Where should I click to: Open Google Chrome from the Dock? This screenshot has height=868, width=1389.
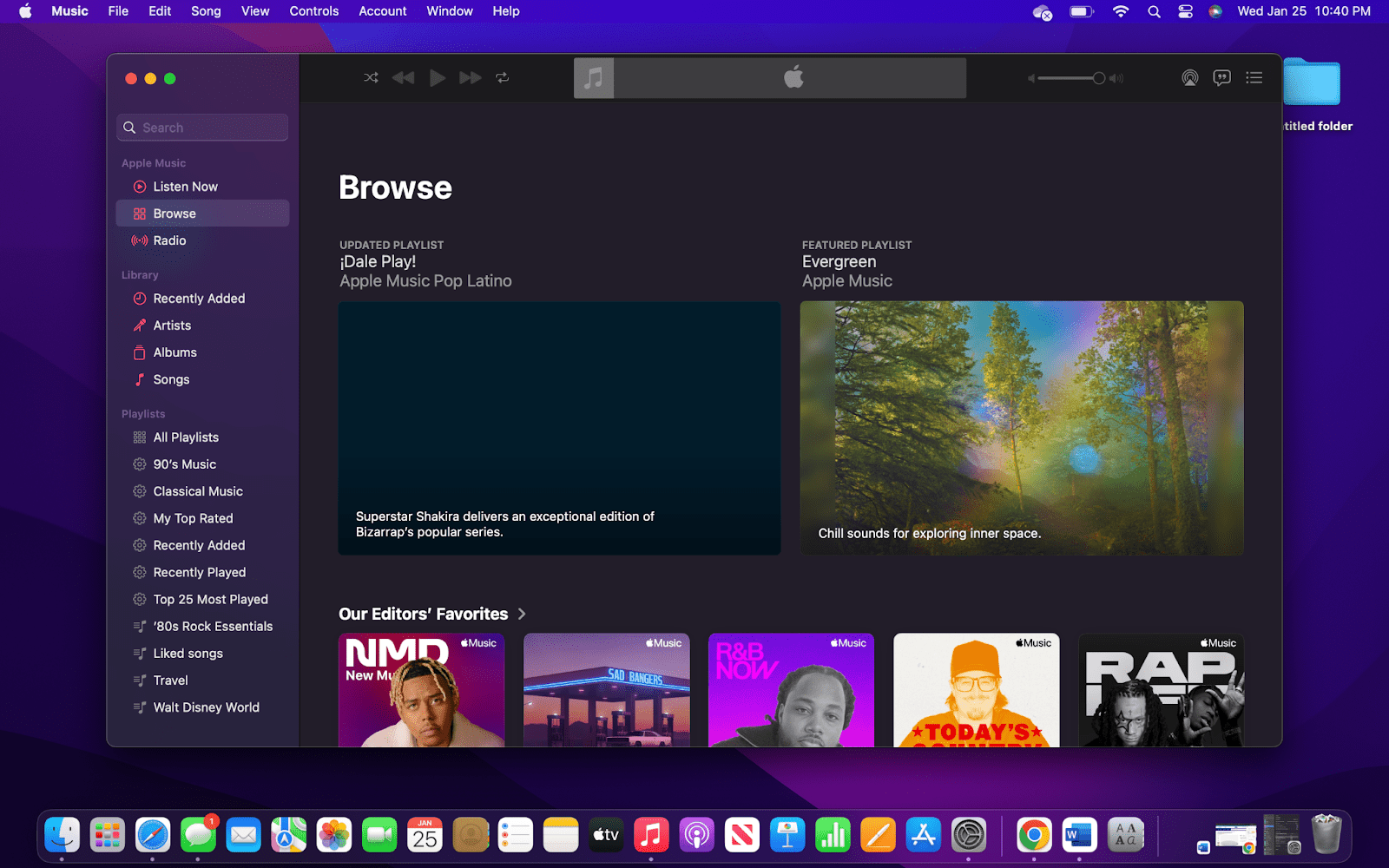(1034, 835)
